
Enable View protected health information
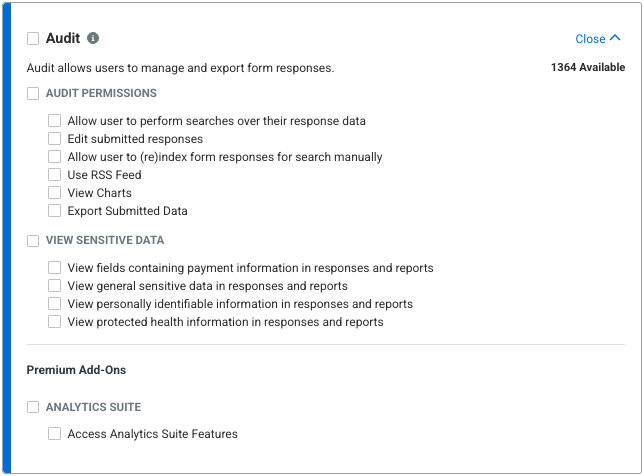pyautogui.click(x=55, y=322)
